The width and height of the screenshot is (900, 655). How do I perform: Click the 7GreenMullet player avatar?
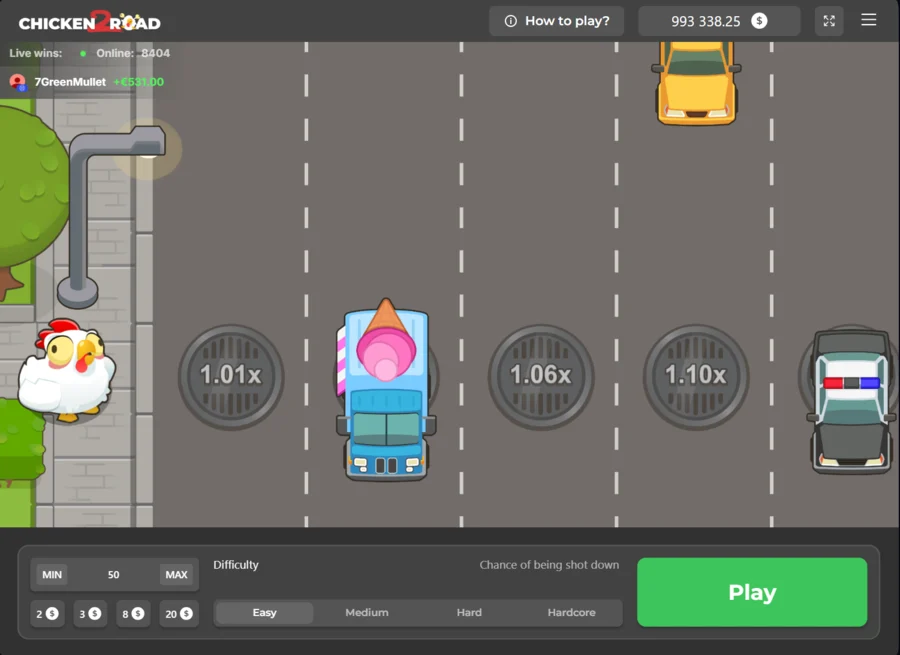(18, 82)
